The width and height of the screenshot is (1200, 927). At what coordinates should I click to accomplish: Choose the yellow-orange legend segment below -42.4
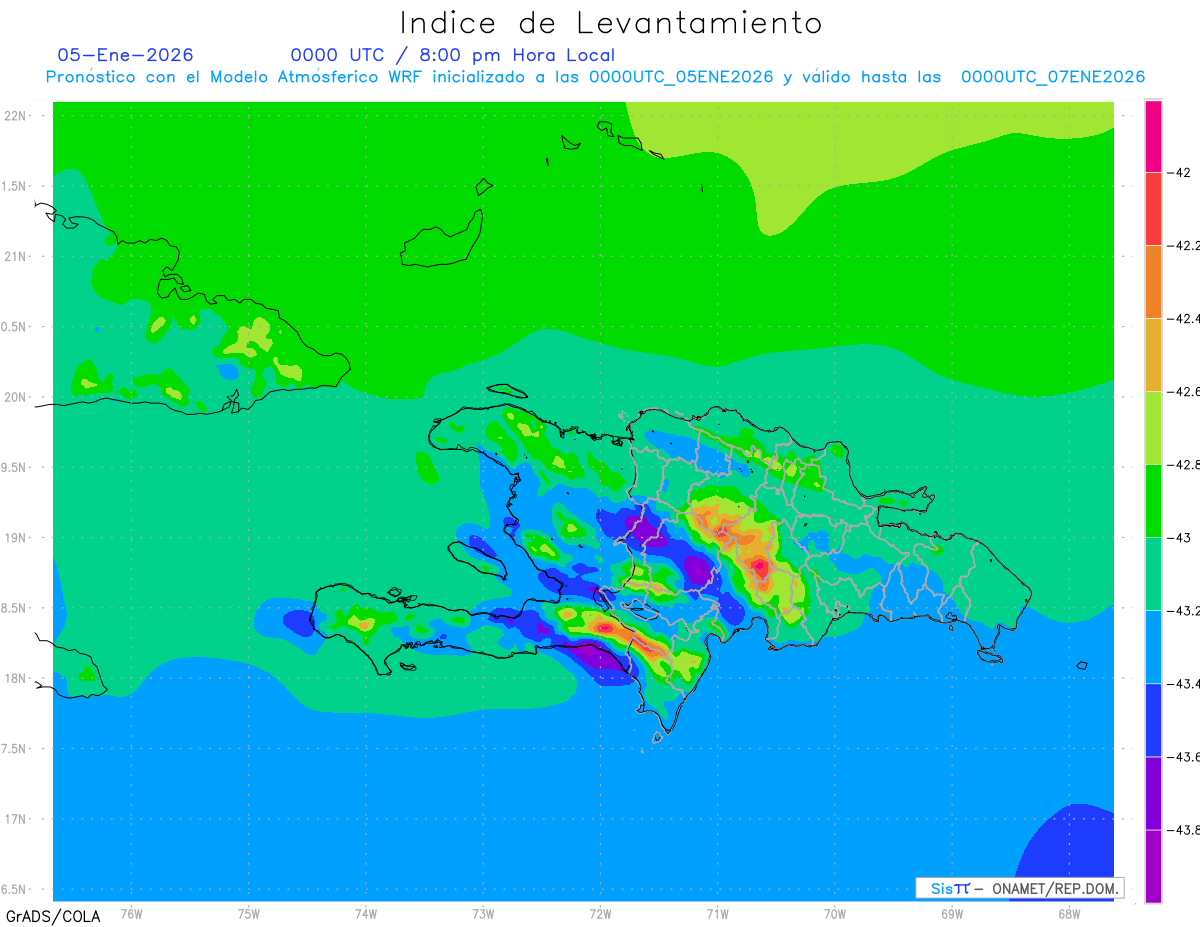[1153, 354]
